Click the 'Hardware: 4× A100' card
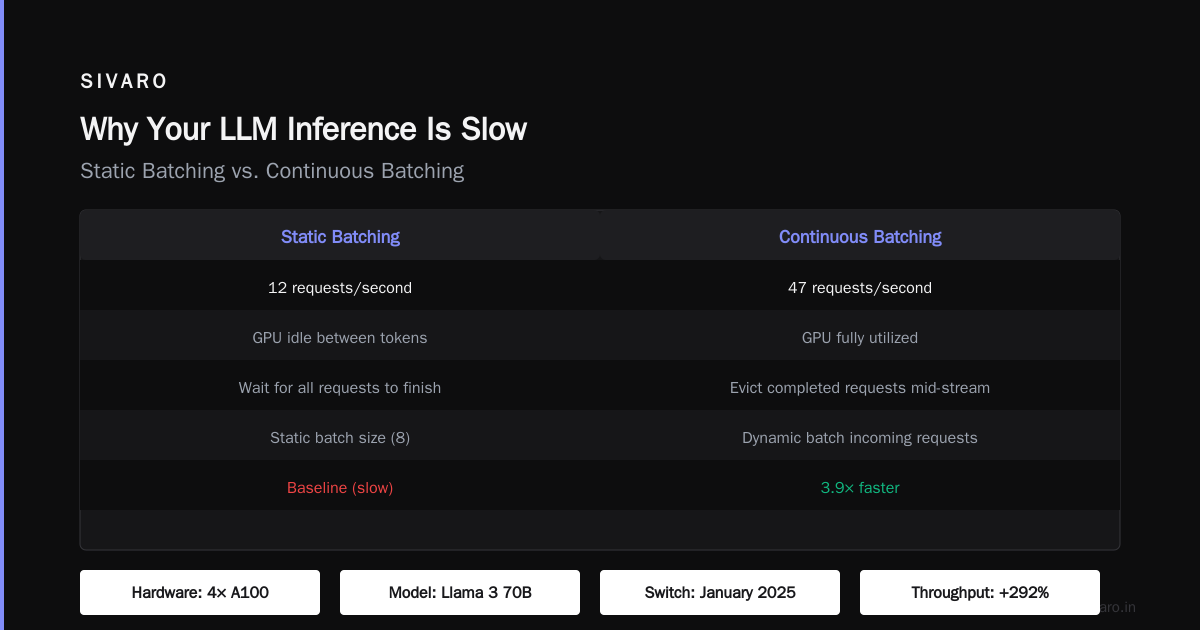Image resolution: width=1200 pixels, height=630 pixels. point(200,592)
